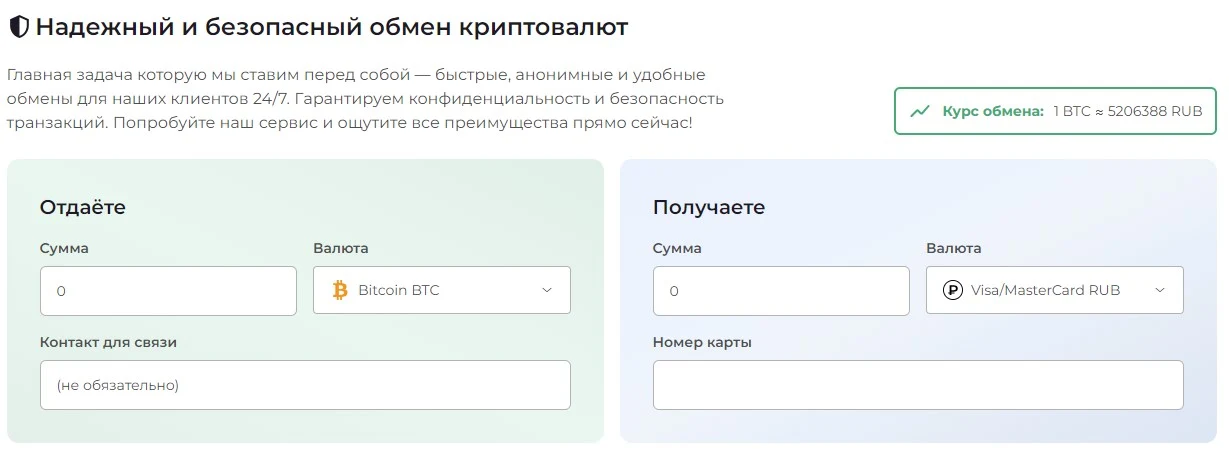Open the Bitcoin BTC currency selector
The height and width of the screenshot is (462, 1229).
click(442, 290)
